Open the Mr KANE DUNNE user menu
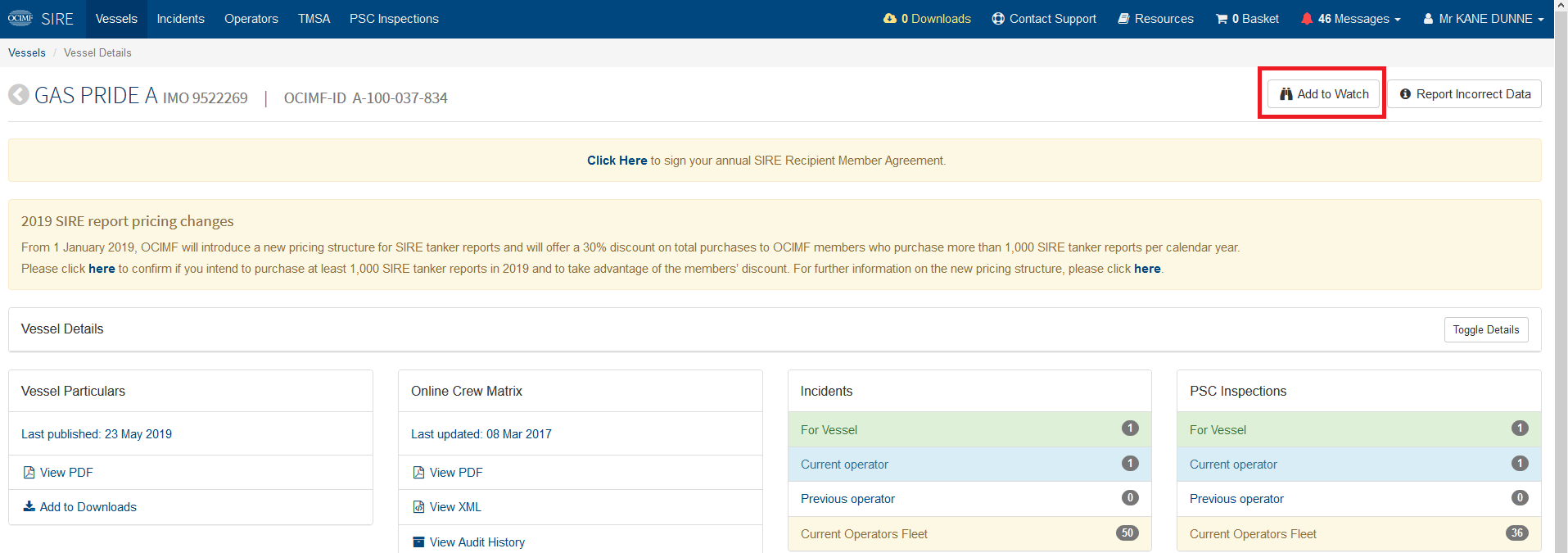This screenshot has width=1568, height=553. click(1484, 19)
